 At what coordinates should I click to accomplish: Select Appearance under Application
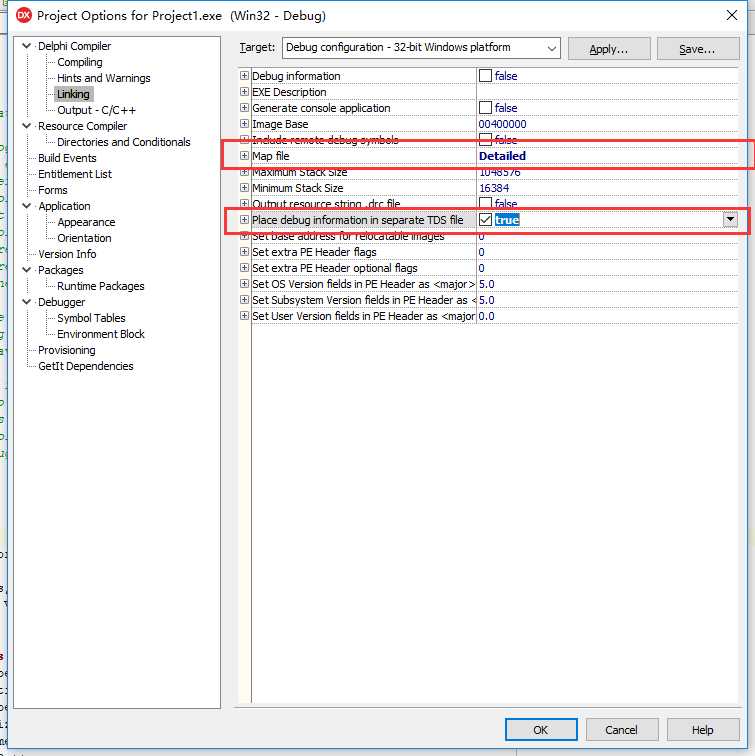pyautogui.click(x=86, y=222)
